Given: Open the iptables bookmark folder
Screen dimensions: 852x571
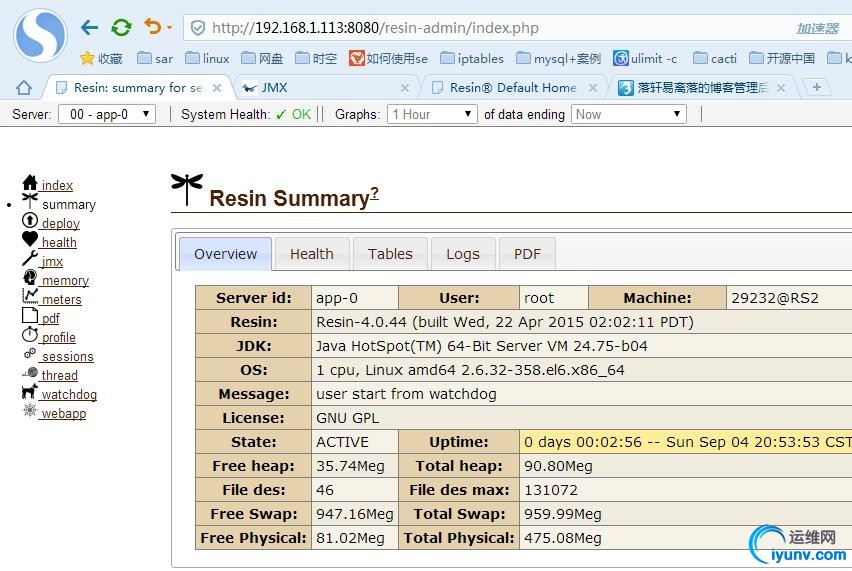Looking at the screenshot, I should [472, 58].
